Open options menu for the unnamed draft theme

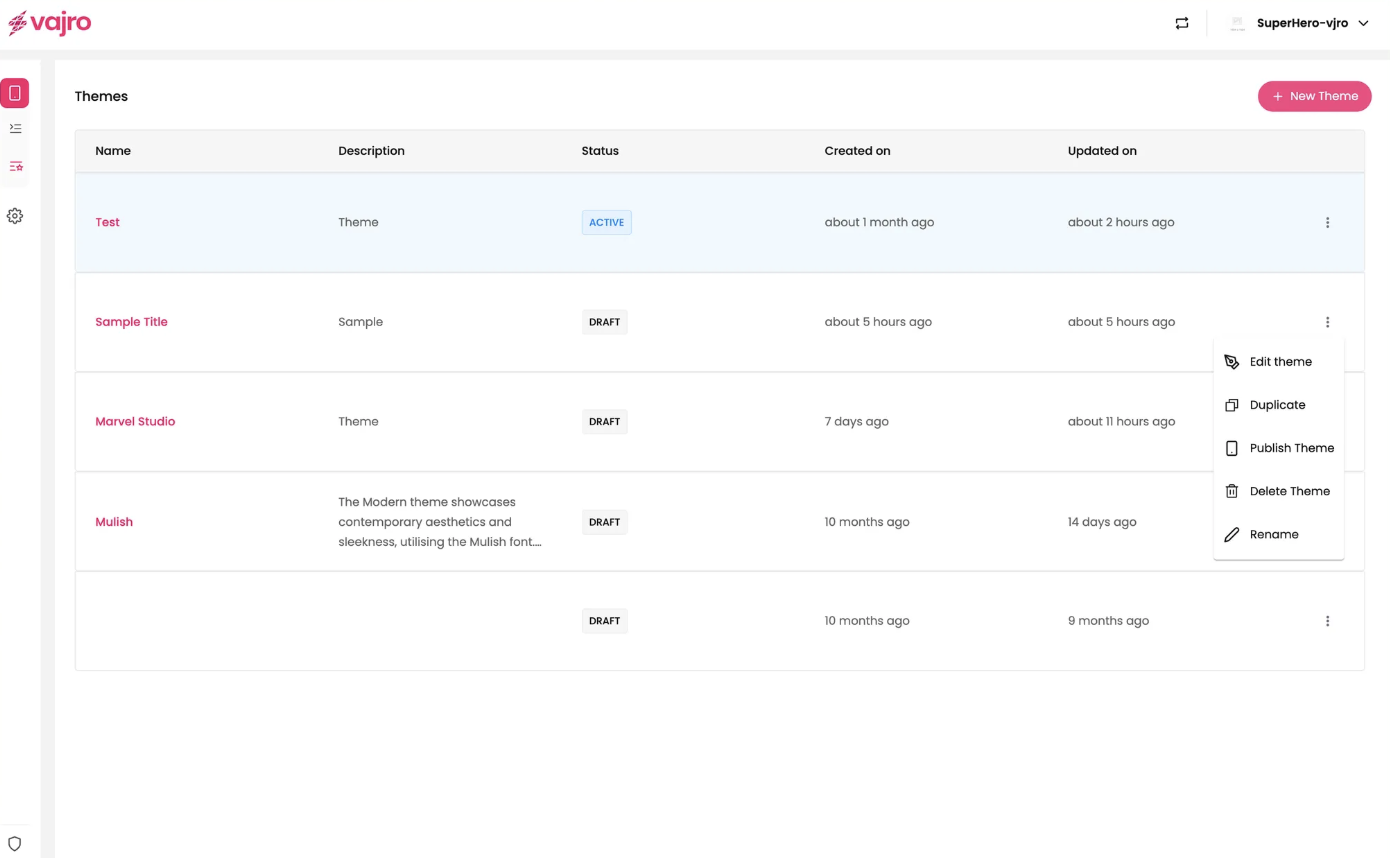coord(1327,621)
